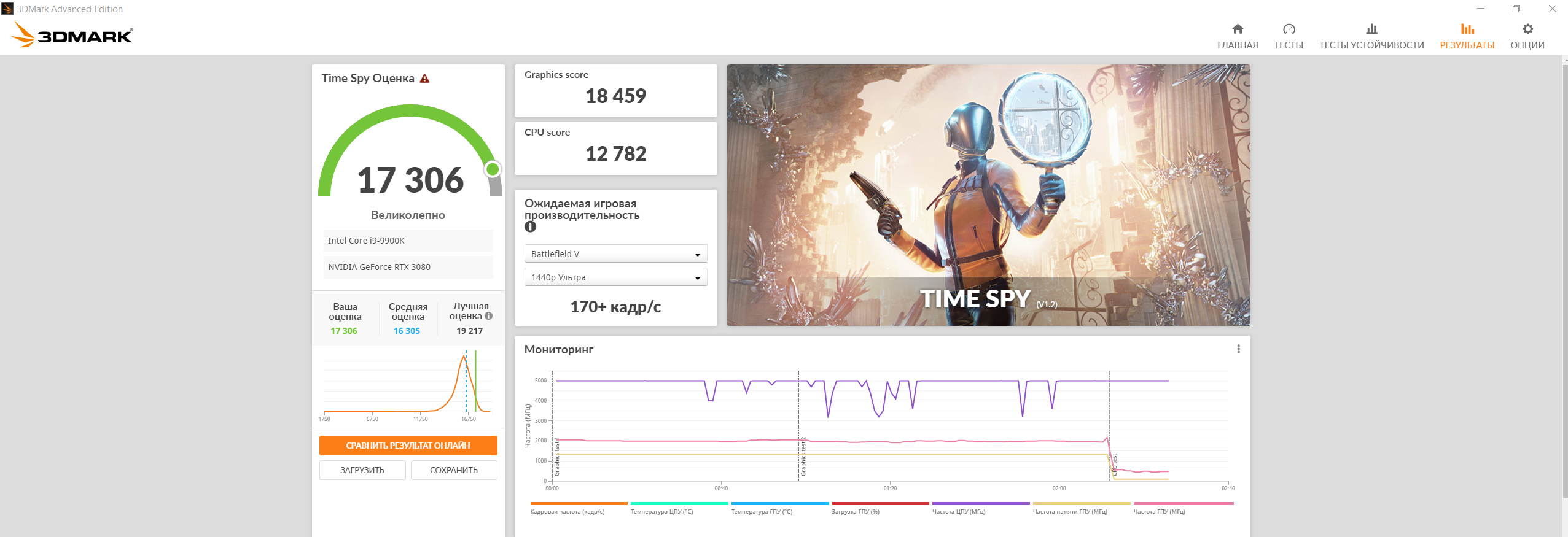The width and height of the screenshot is (1568, 537).
Task: Click the CPU test marker in chart
Action: point(1114,465)
